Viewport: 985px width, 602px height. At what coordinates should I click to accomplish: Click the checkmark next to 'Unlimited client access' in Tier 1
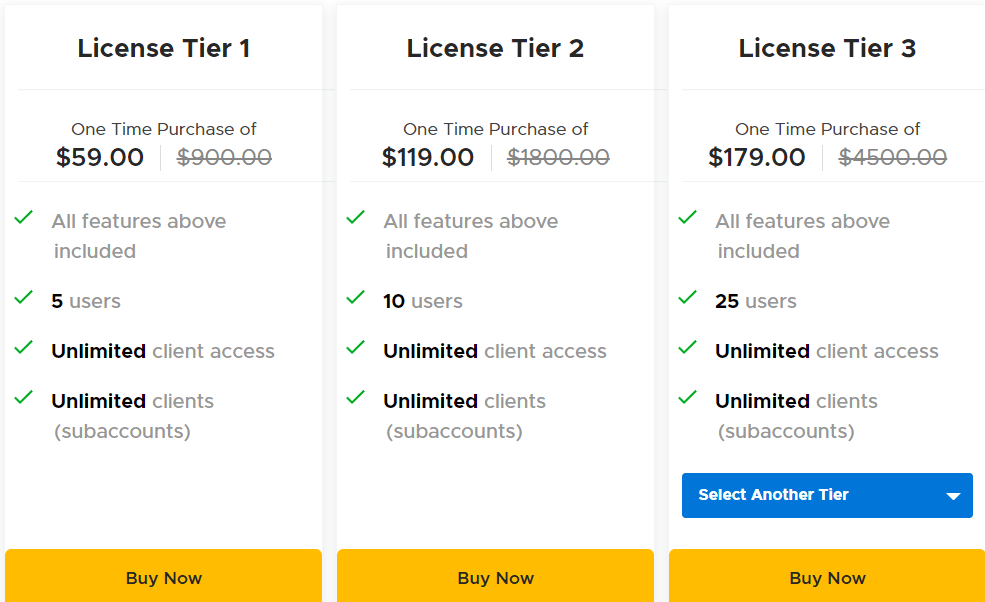[23, 351]
